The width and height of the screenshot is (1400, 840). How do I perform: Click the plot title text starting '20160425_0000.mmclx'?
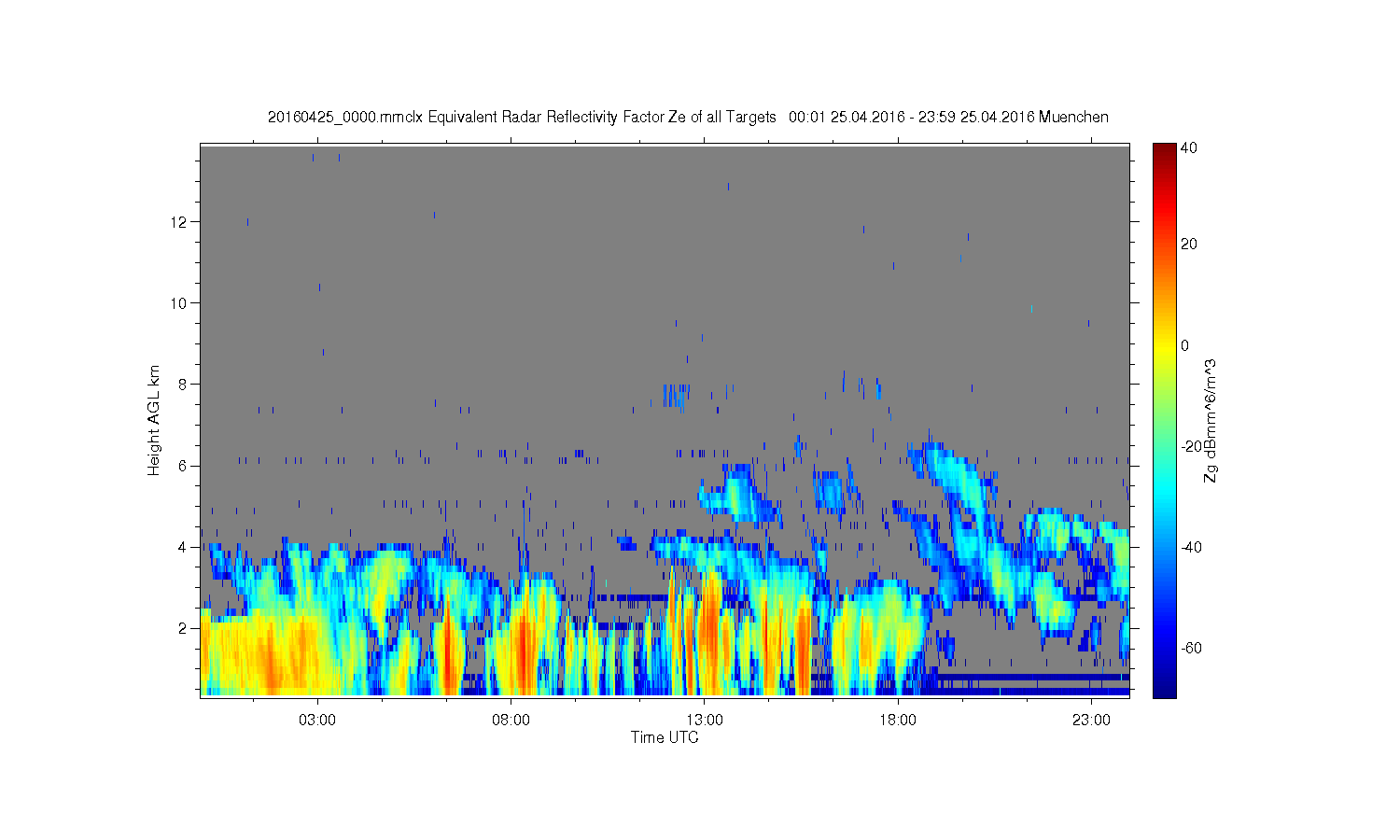coord(688,118)
